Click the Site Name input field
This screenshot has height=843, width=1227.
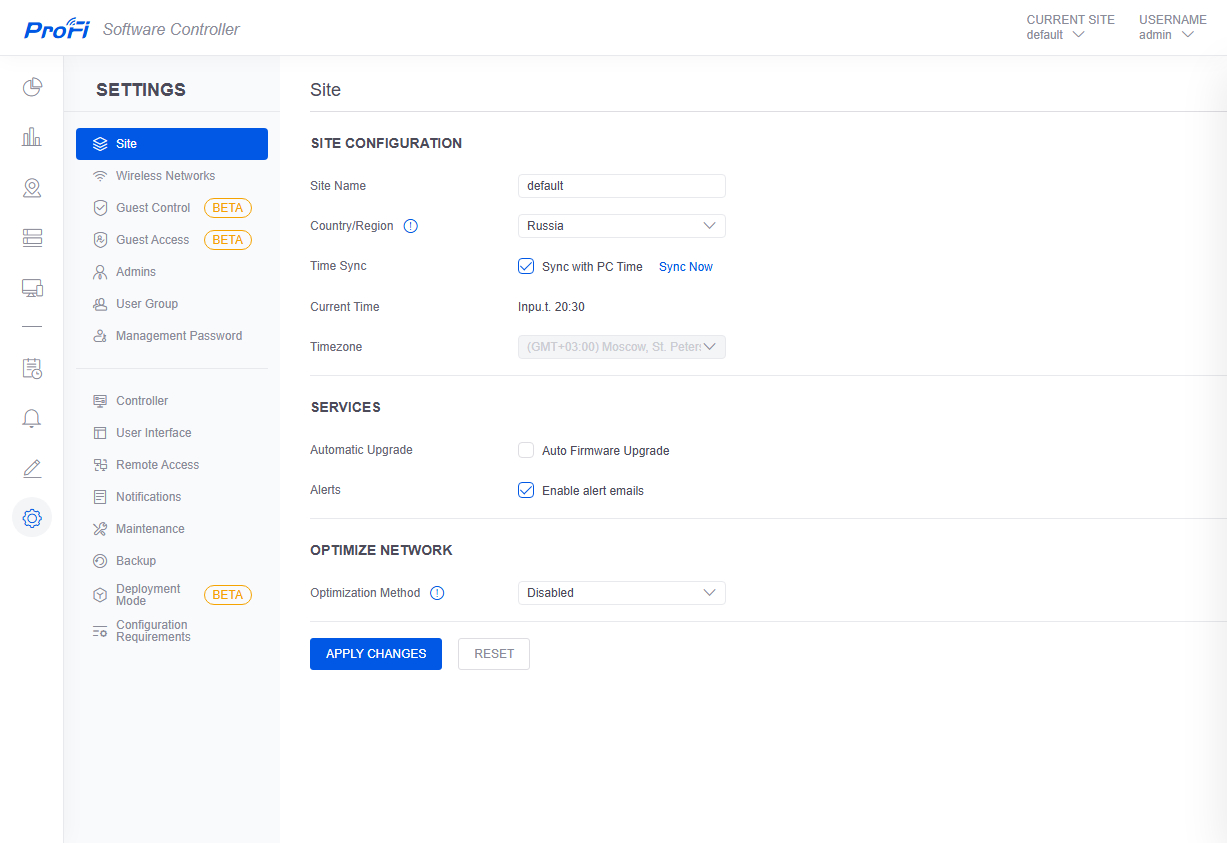coord(621,186)
